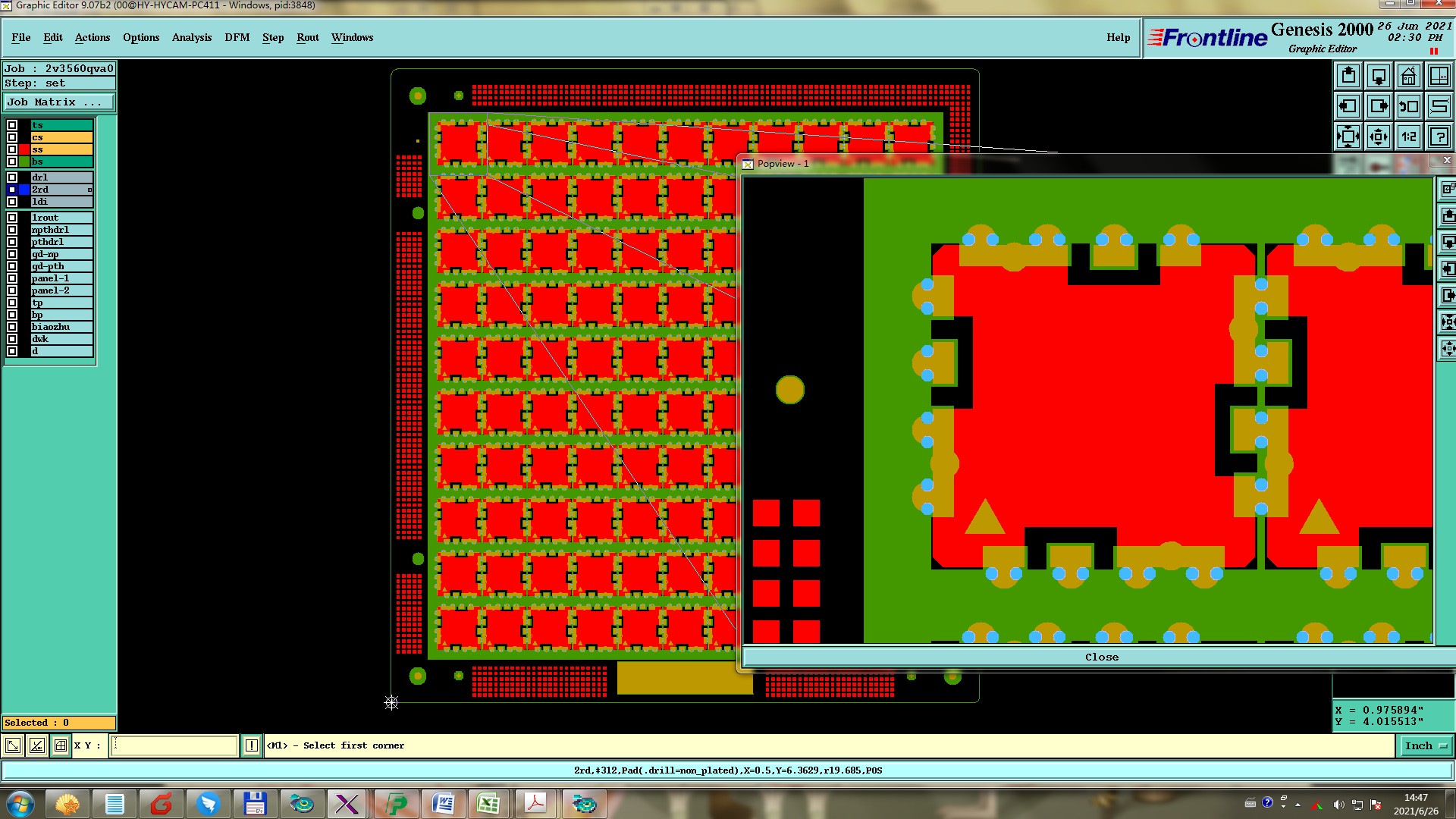Click the grid snap icon by XY
The width and height of the screenshot is (1456, 819).
61,745
